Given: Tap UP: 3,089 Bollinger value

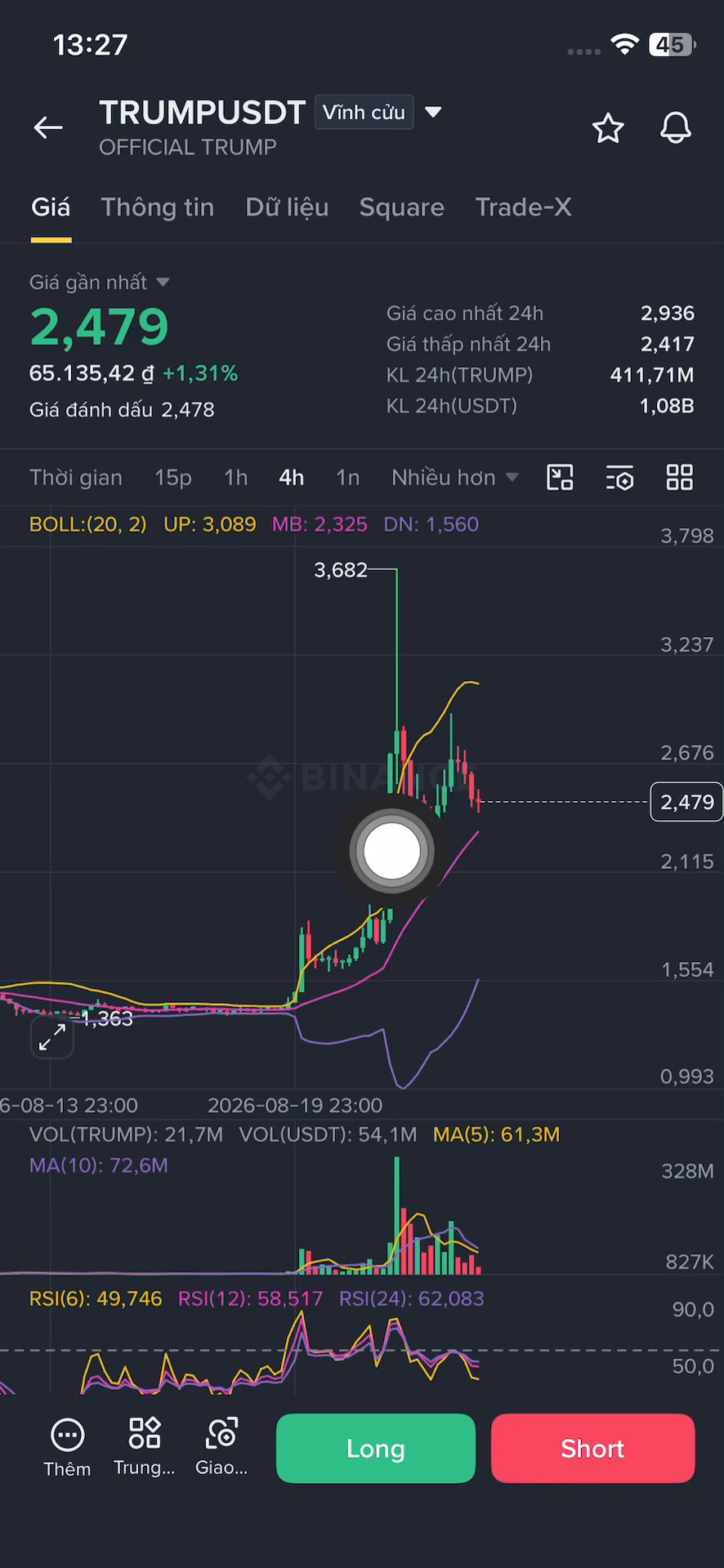Looking at the screenshot, I should (x=210, y=524).
